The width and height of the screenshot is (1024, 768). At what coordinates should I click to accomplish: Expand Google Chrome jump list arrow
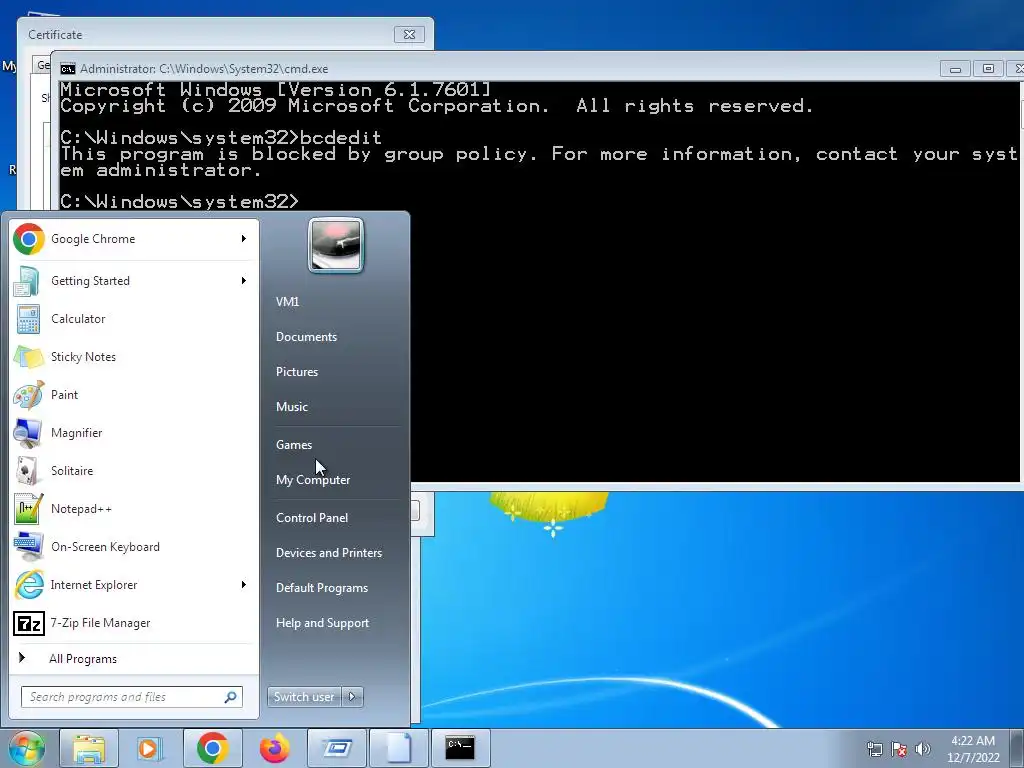[x=244, y=239]
